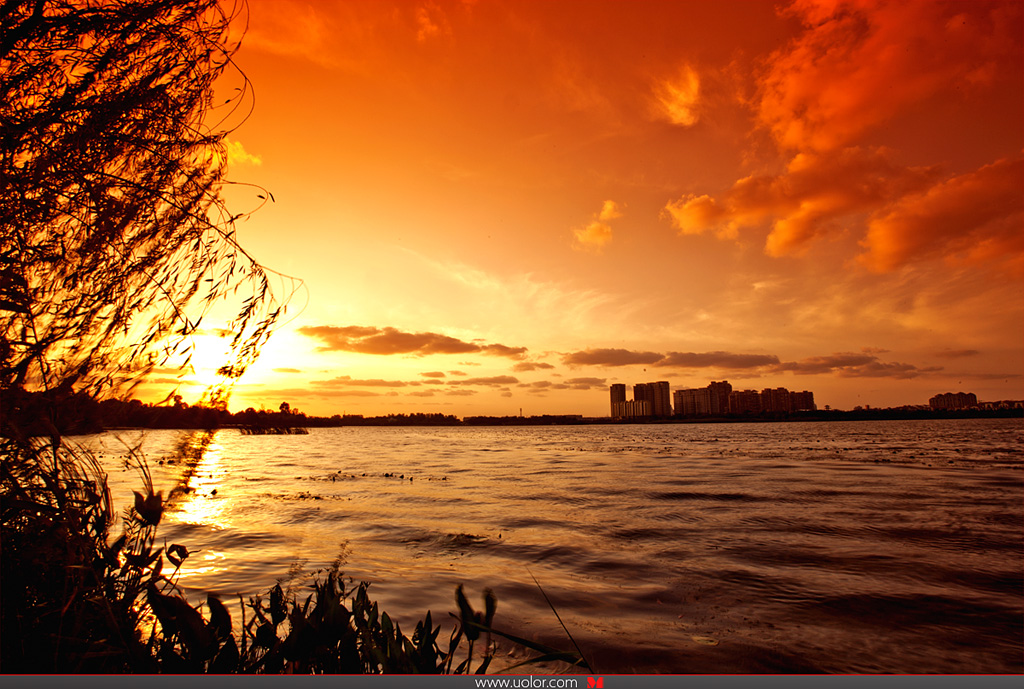Open the www.uolor.com link in footer
The height and width of the screenshot is (689, 1024).
[526, 682]
